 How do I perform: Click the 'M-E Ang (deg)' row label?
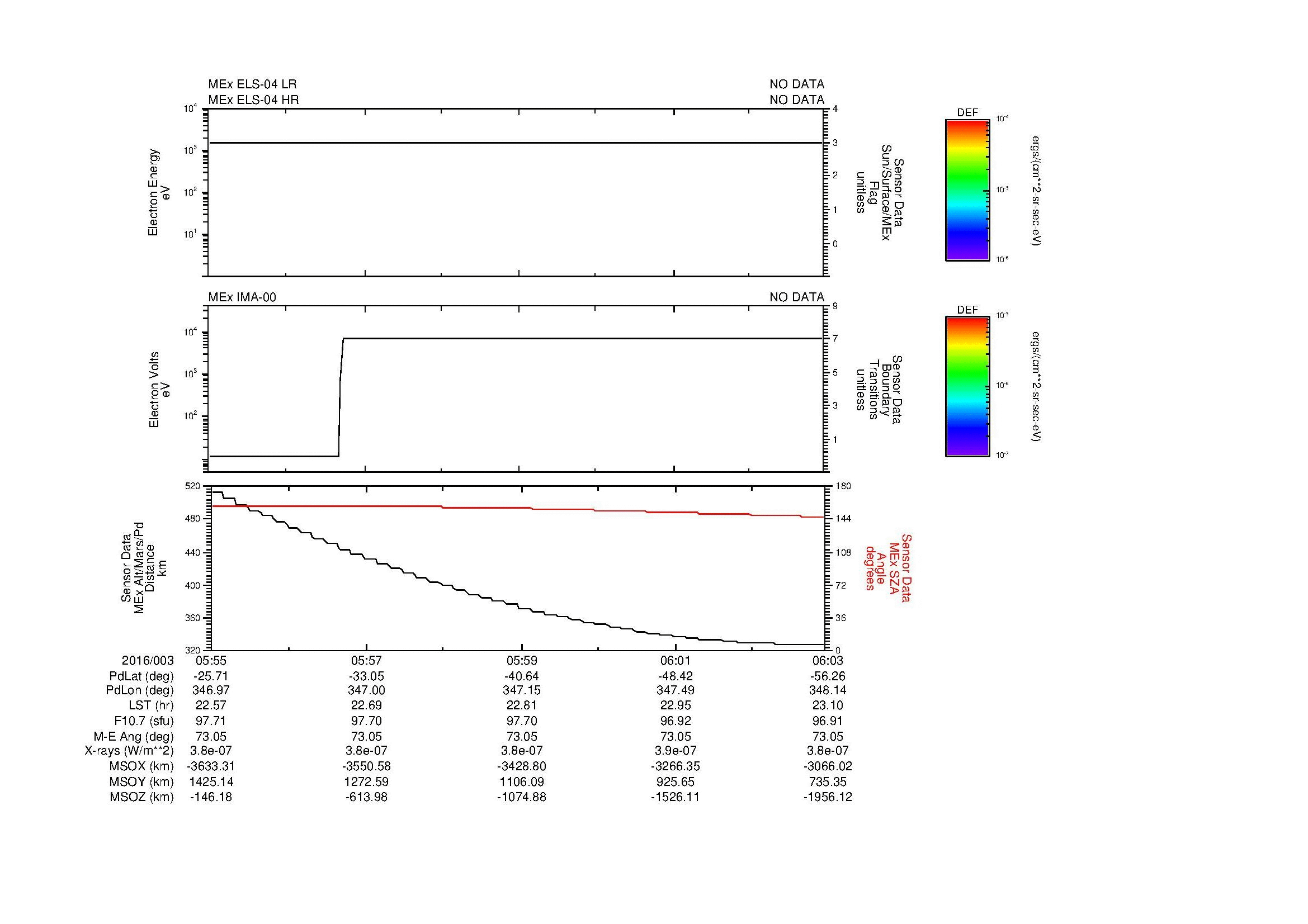coord(134,737)
